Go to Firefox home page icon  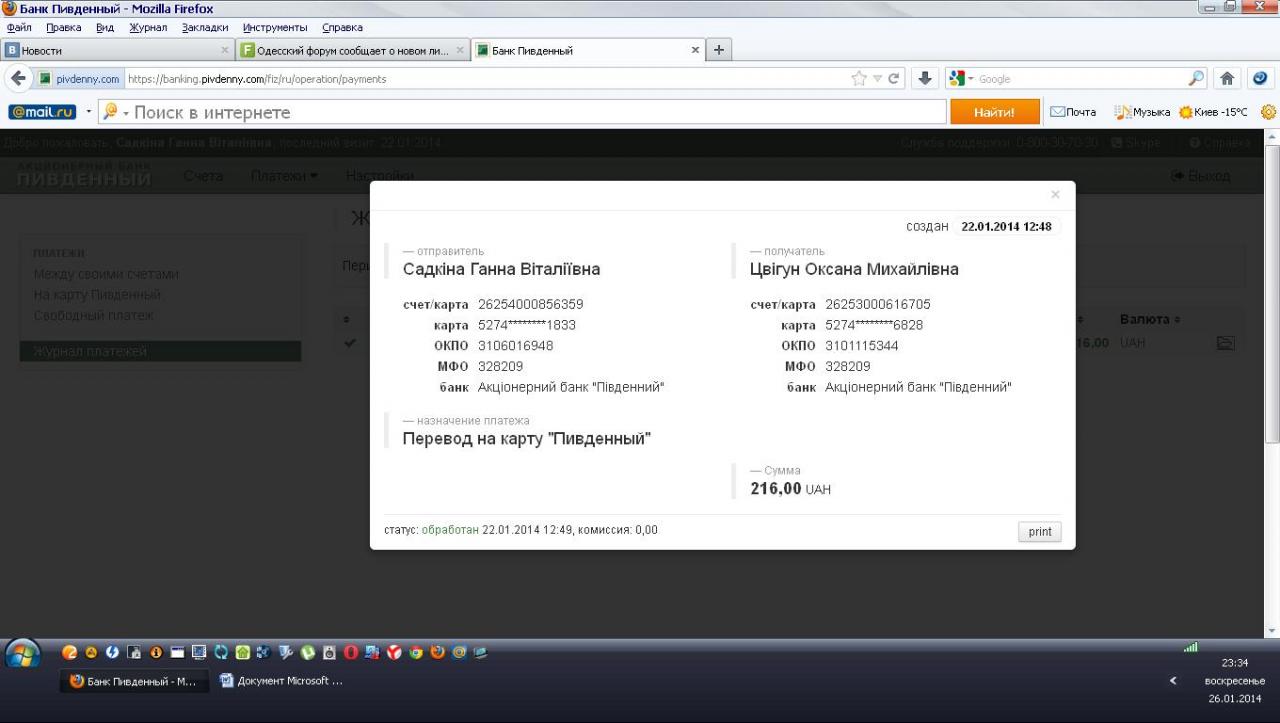1227,79
